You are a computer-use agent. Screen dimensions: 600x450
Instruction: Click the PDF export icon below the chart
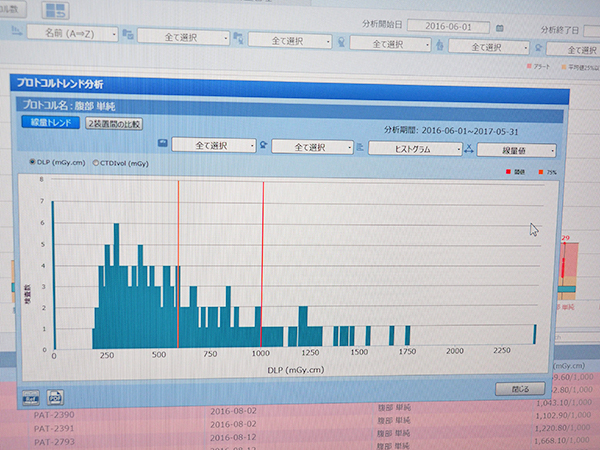56,395
